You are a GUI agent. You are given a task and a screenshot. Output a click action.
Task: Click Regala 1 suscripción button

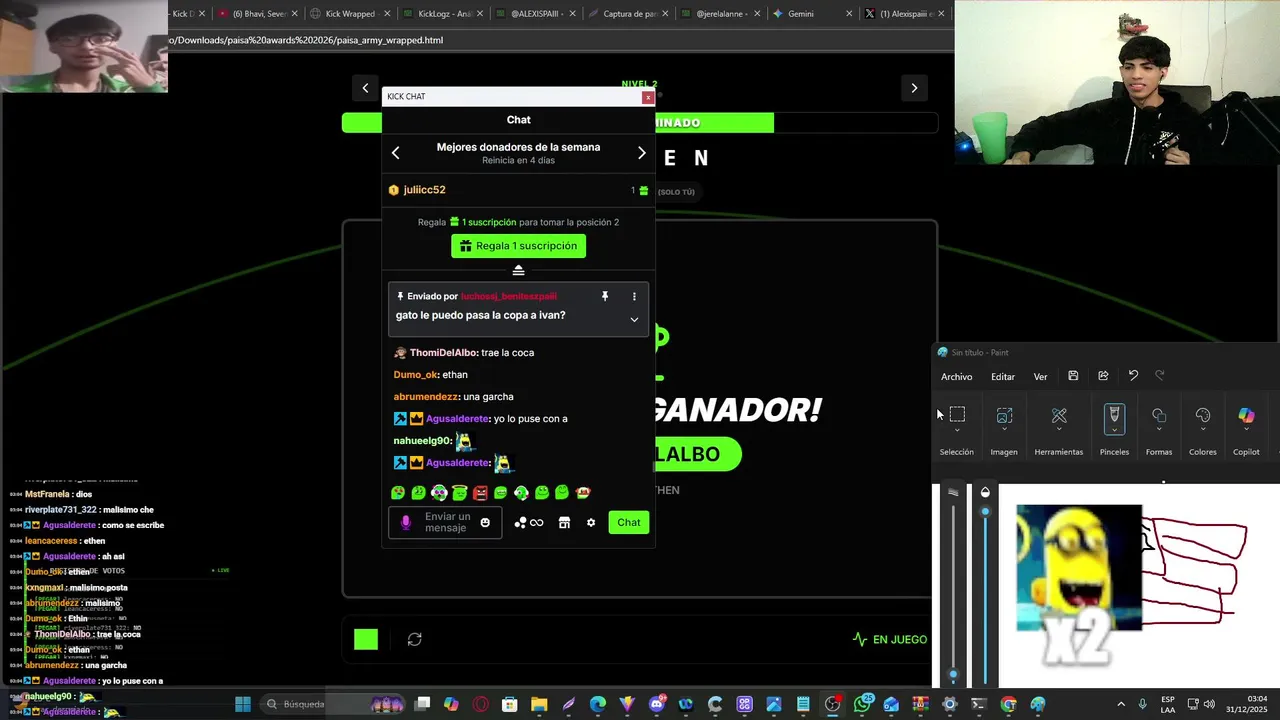coord(518,246)
